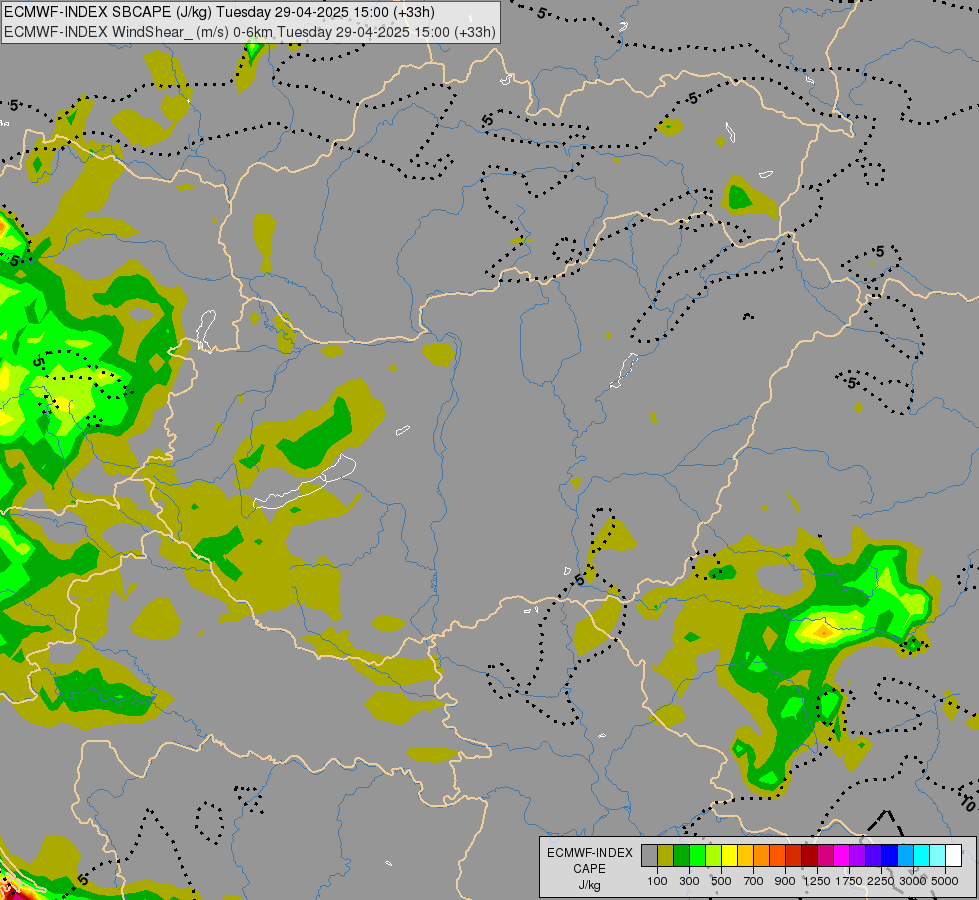This screenshot has height=900, width=979.
Task: Click the amber legend swatch
Action: pos(745,856)
